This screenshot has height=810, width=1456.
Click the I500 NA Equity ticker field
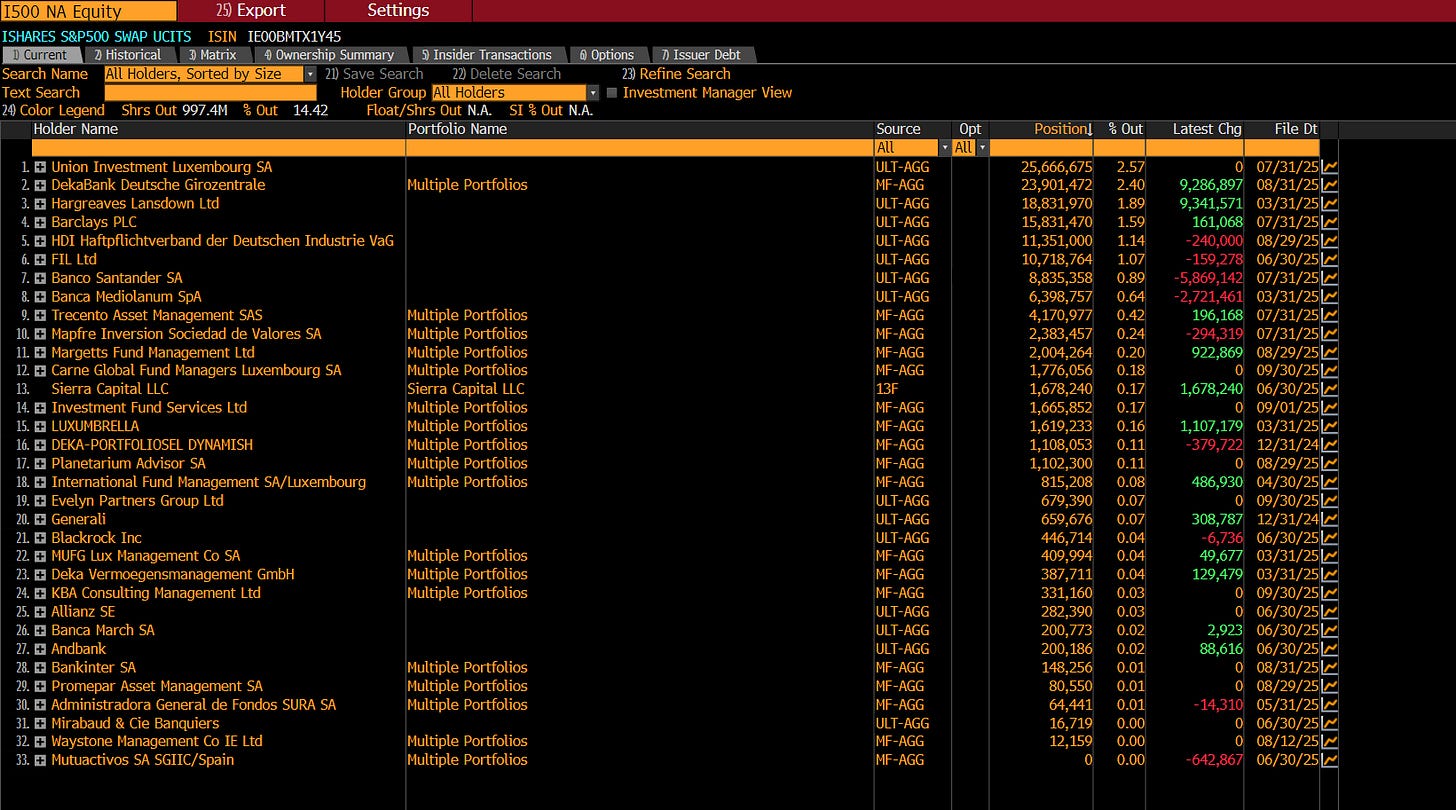(x=88, y=11)
